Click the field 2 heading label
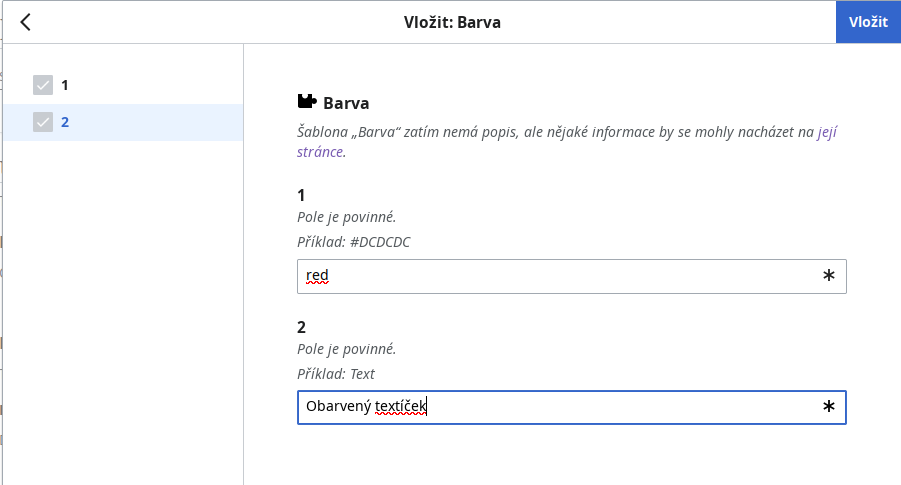Image resolution: width=901 pixels, height=485 pixels. [x=301, y=328]
